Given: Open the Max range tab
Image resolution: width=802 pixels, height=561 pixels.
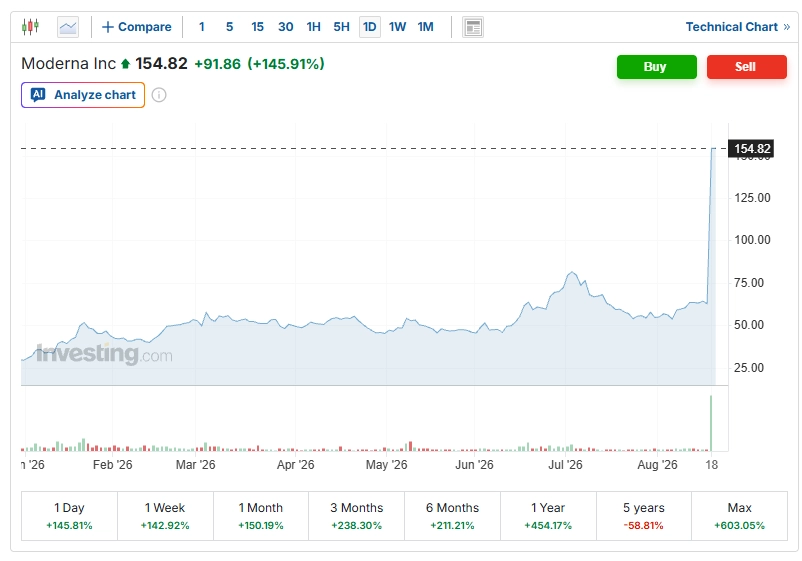Looking at the screenshot, I should pyautogui.click(x=740, y=515).
